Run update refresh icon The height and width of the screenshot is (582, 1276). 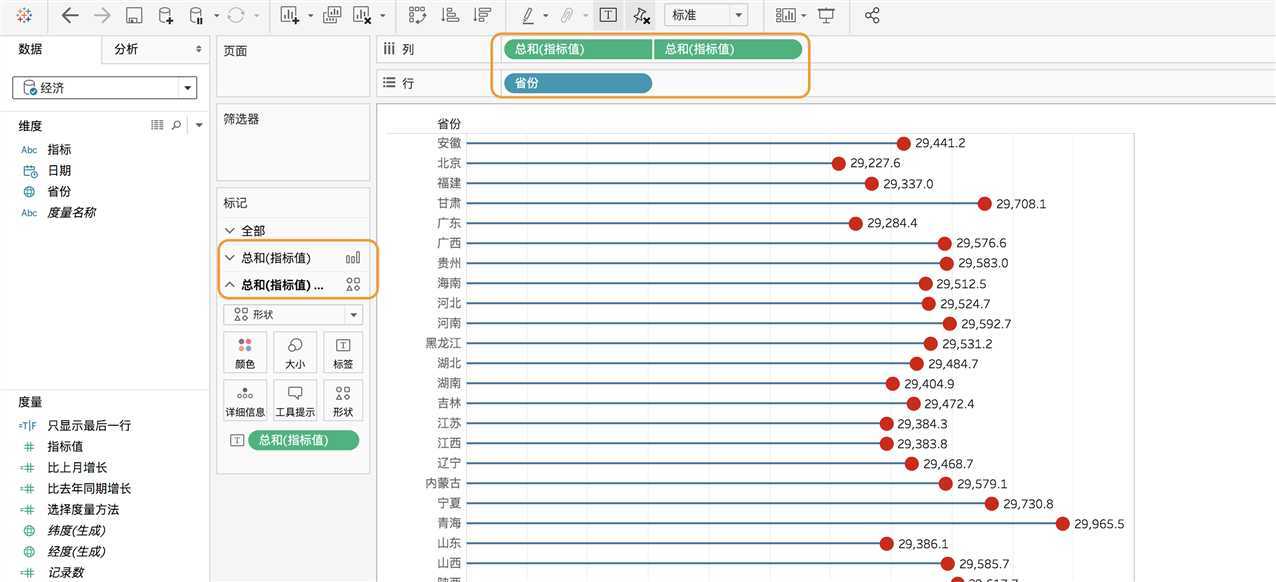pyautogui.click(x=236, y=15)
